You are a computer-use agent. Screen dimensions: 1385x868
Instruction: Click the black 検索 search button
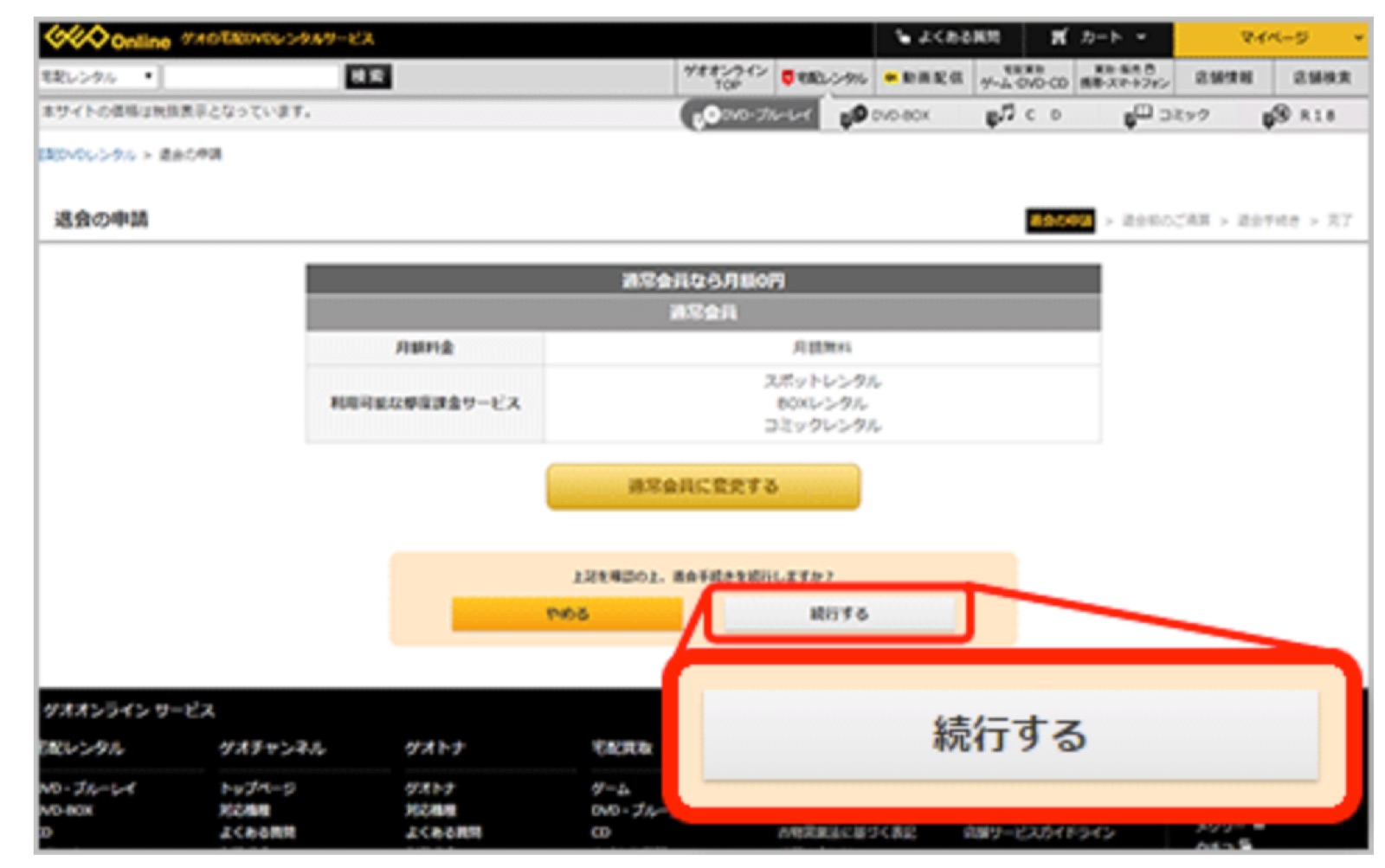click(368, 77)
